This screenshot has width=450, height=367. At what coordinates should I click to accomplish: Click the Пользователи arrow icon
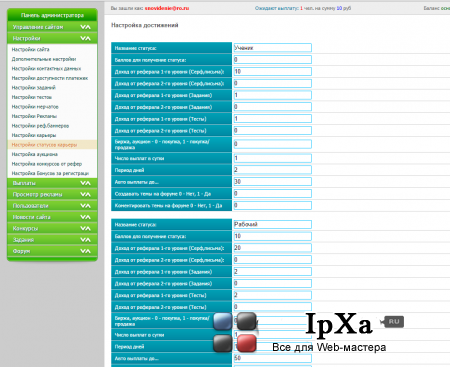85,206
